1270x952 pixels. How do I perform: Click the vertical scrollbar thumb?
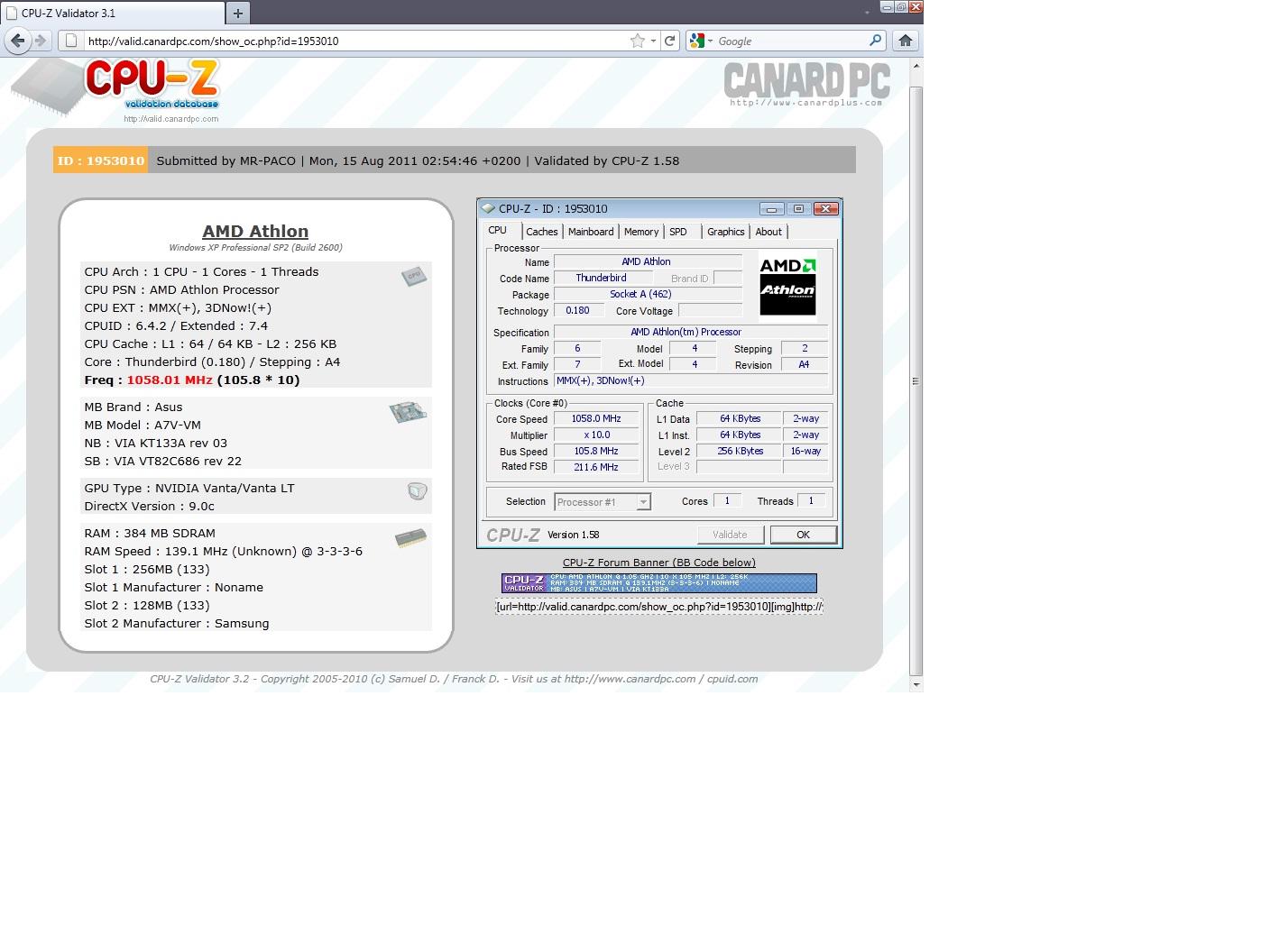(916, 381)
